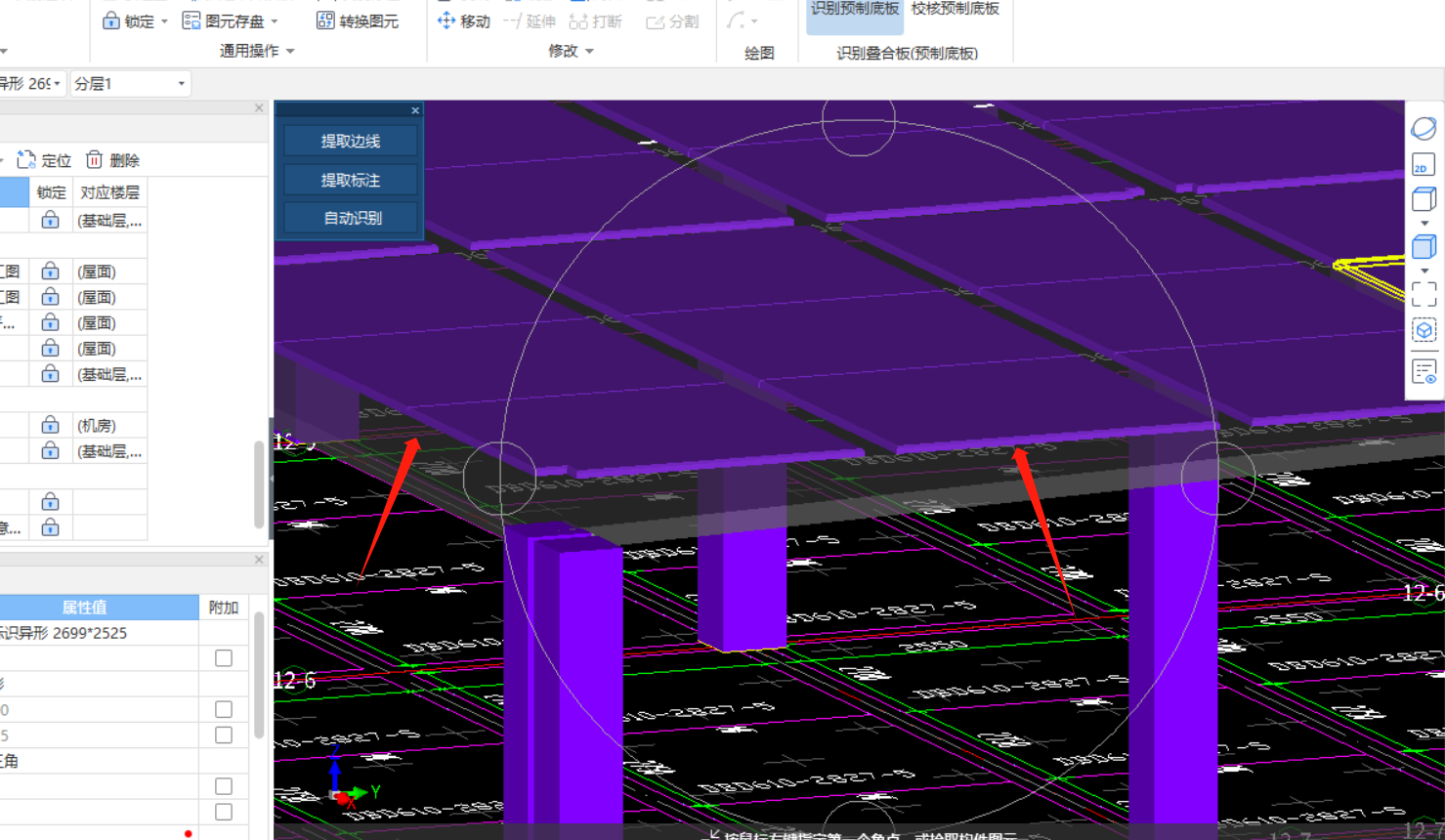Viewport: 1445px width, 840px height.
Task: Open the 锁定 dropdown arrow
Action: click(x=164, y=21)
